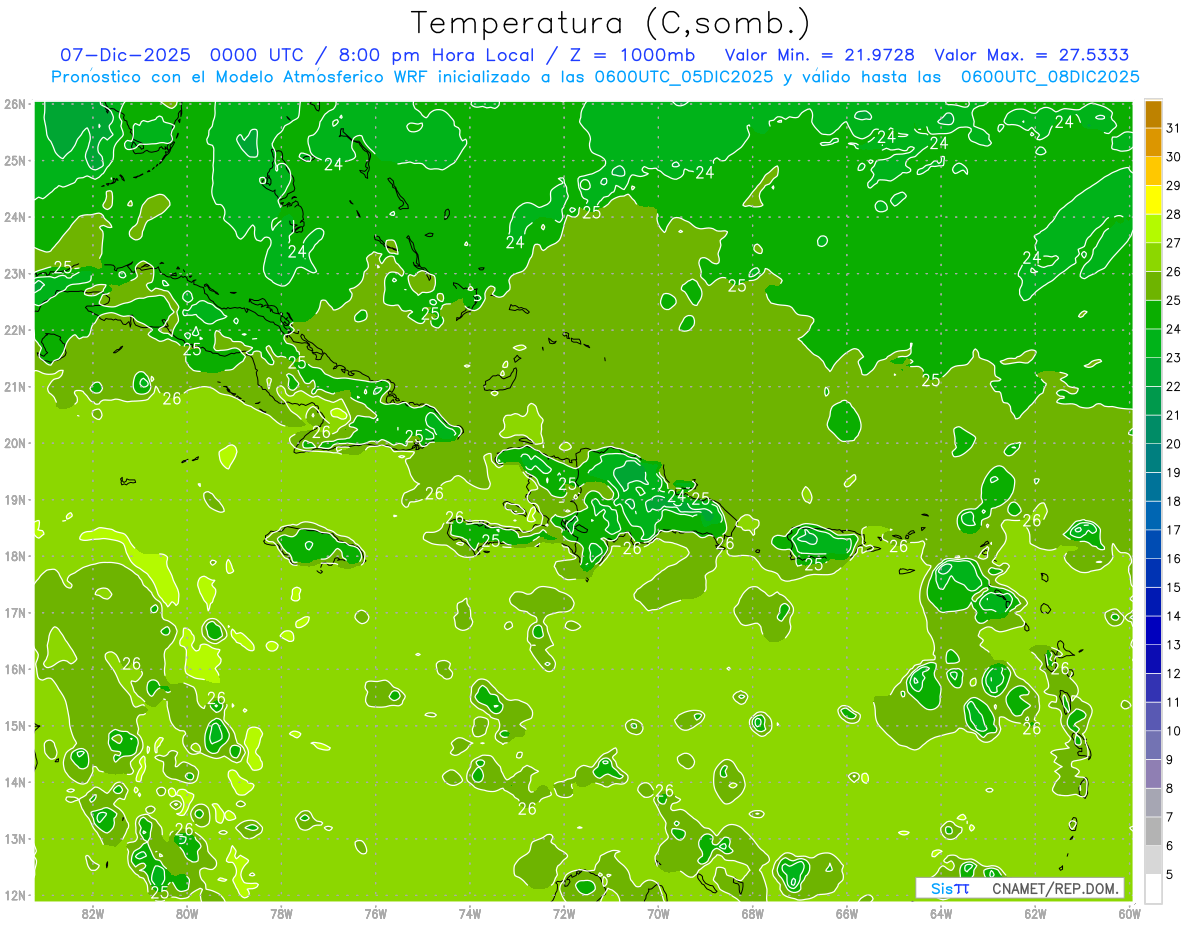Click the 15N latitude axis label

pos(14,725)
